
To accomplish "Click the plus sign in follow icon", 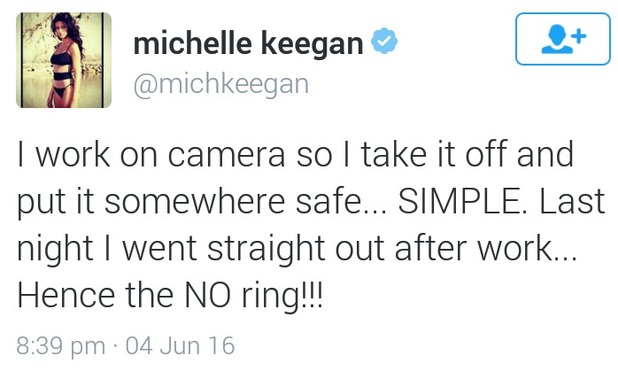I will coord(579,36).
